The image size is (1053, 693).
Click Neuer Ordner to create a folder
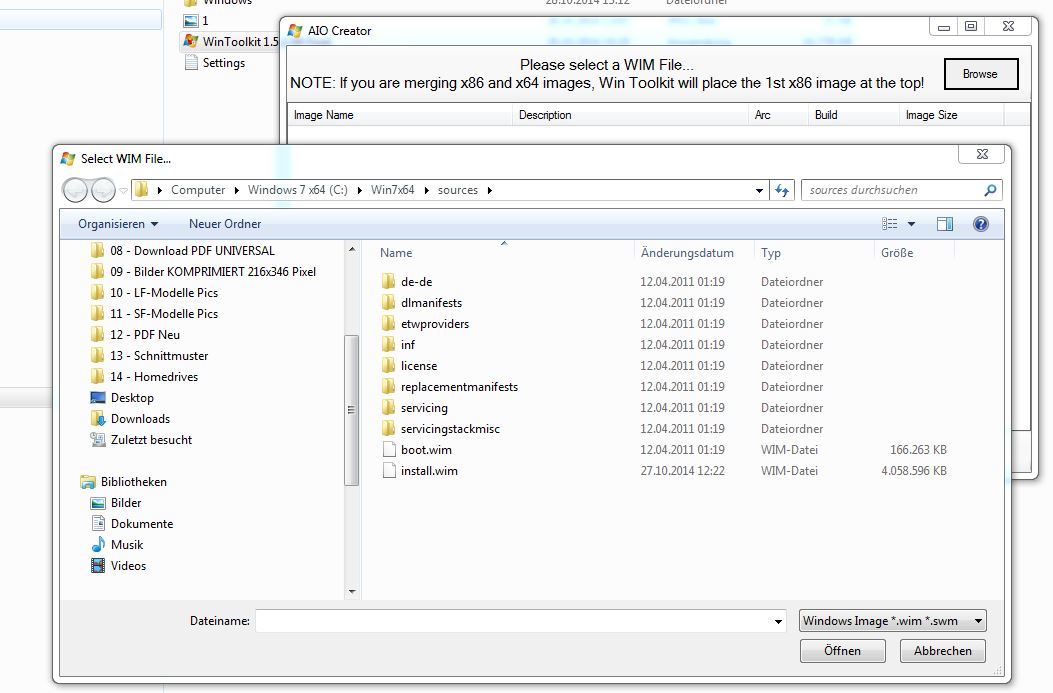click(225, 224)
